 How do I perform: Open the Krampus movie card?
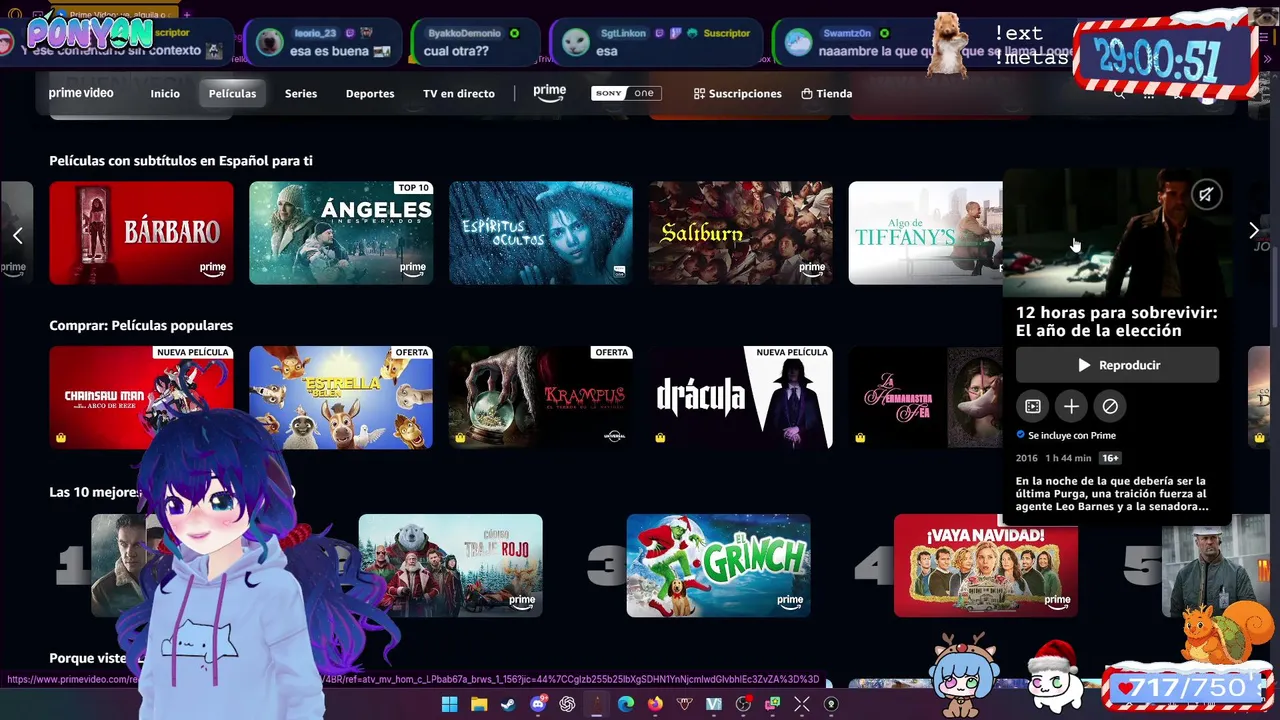(541, 397)
